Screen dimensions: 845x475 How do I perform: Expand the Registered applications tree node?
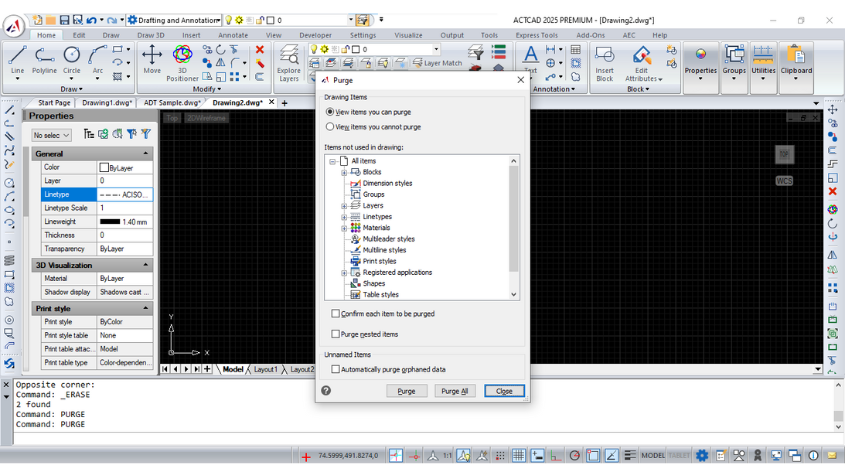(344, 273)
